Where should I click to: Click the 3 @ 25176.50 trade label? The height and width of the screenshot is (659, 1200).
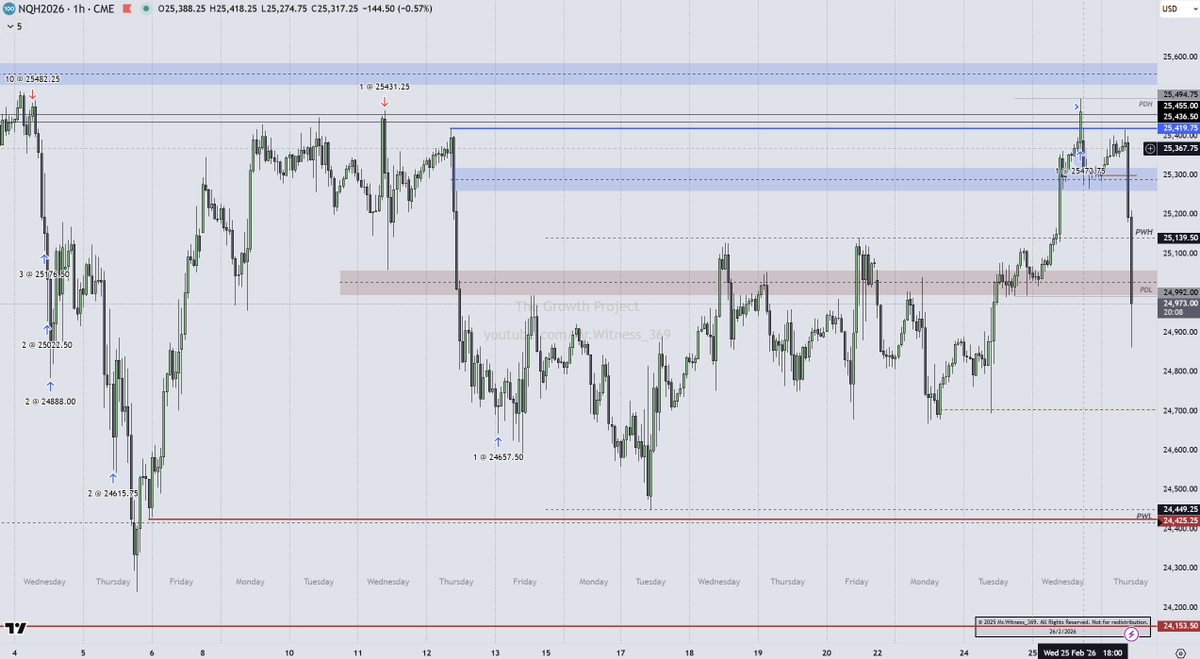44,274
